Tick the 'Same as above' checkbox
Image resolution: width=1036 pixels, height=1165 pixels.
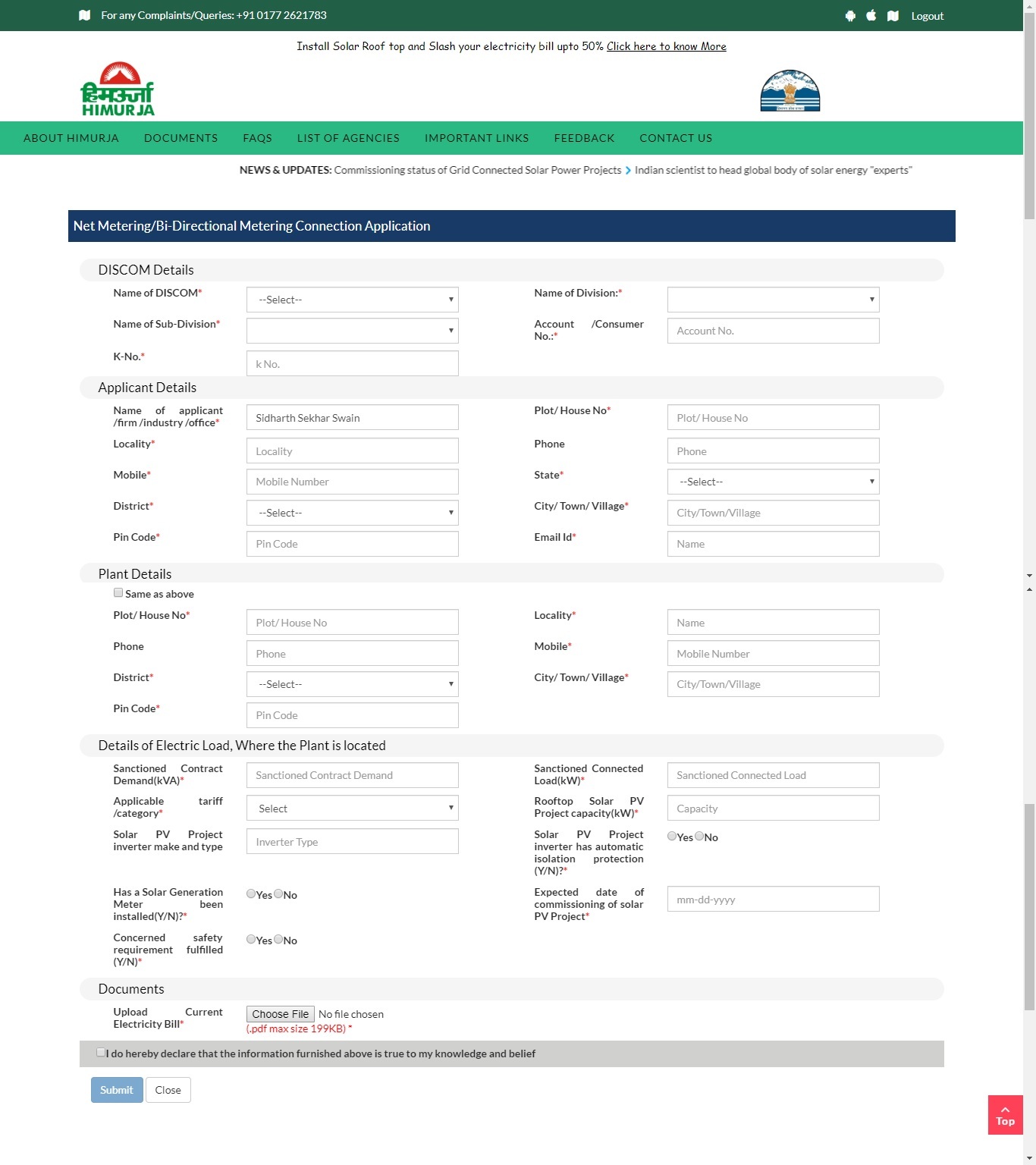pyautogui.click(x=118, y=593)
